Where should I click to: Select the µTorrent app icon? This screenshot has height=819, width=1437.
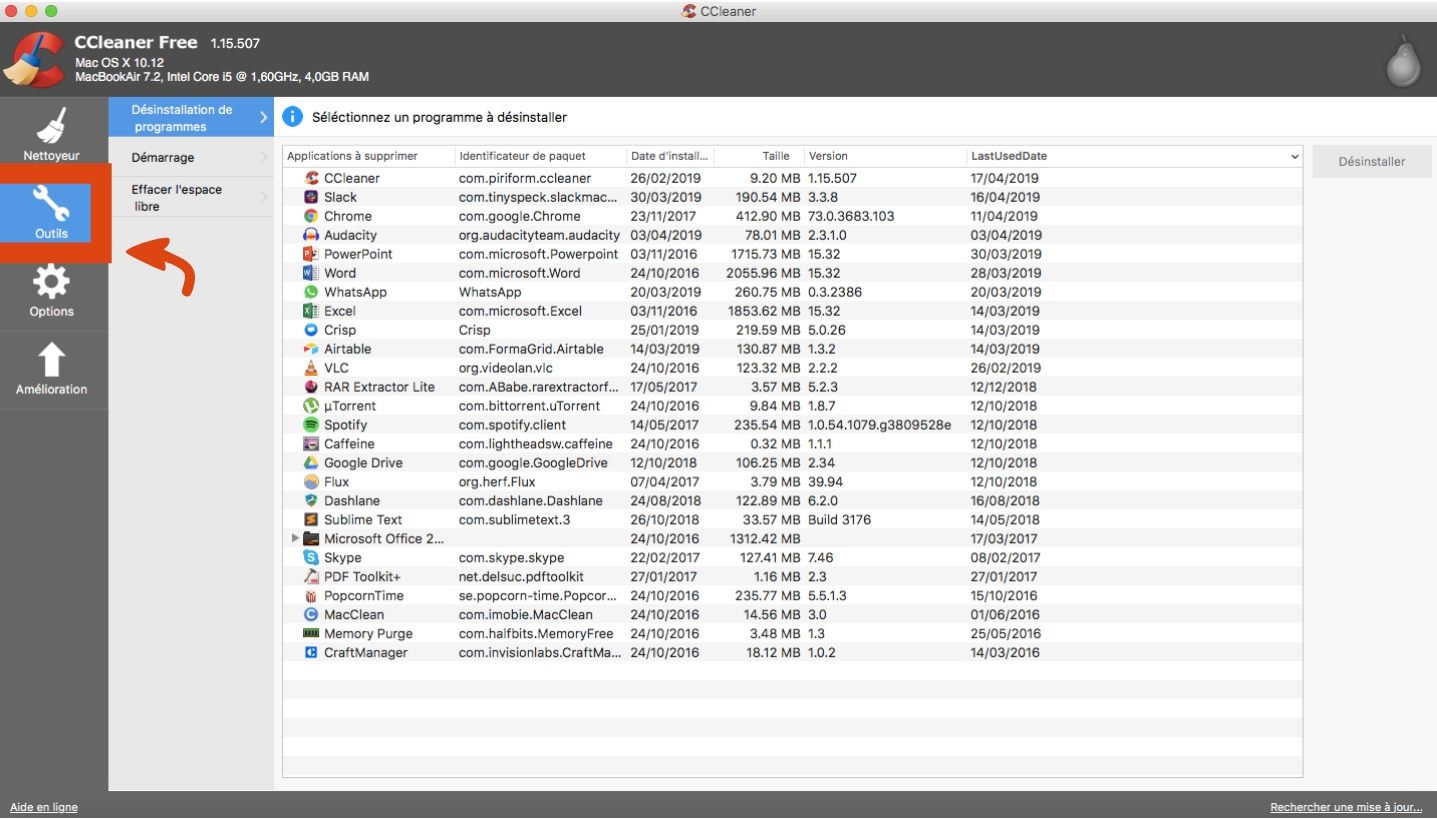coord(311,406)
